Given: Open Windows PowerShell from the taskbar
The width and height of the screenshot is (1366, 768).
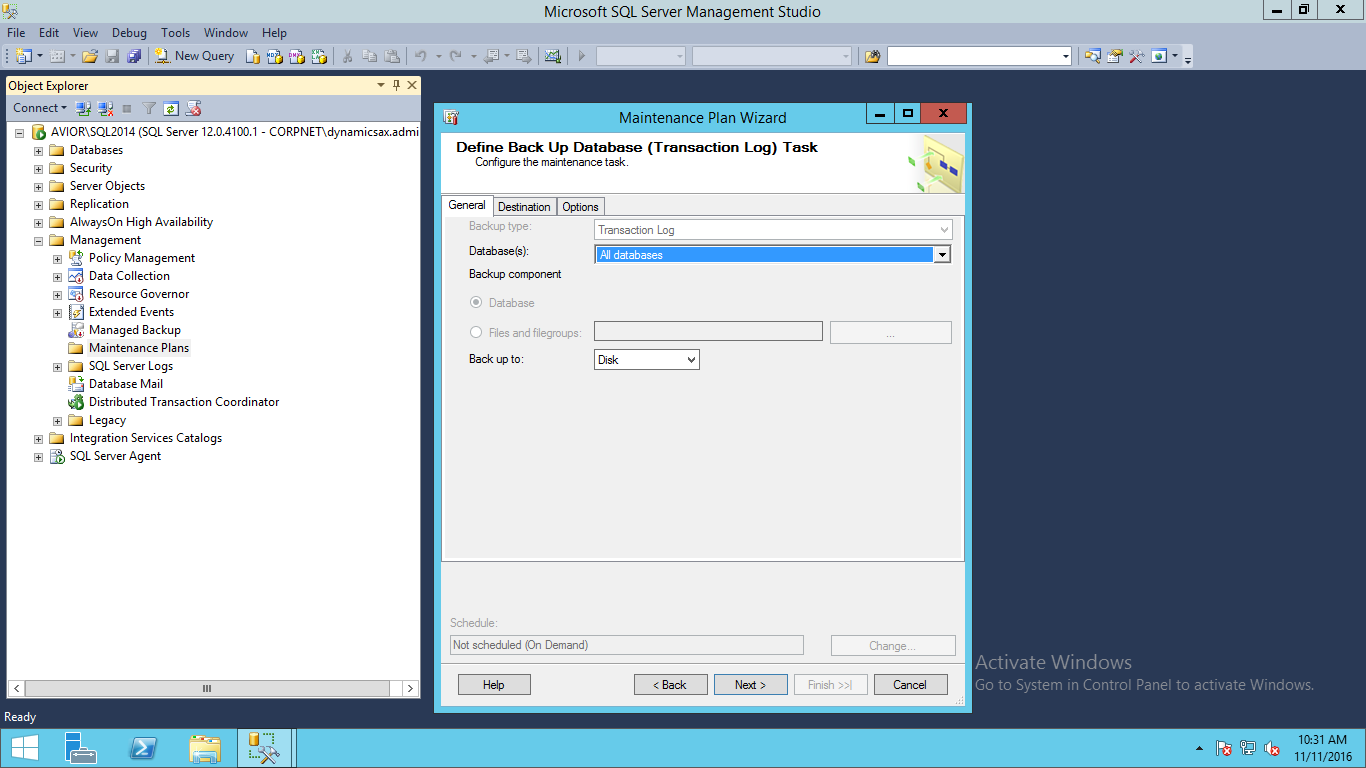Looking at the screenshot, I should (143, 748).
